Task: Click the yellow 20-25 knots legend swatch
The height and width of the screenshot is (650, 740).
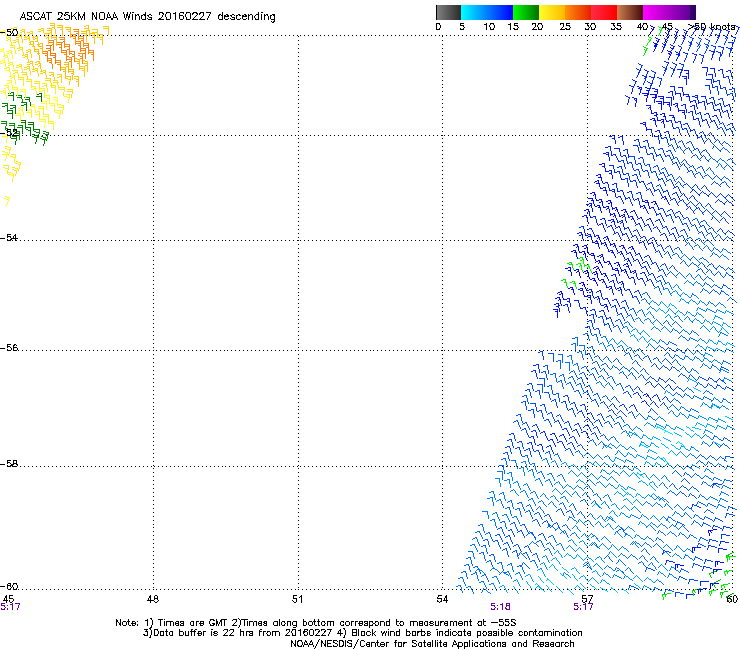Action: (552, 12)
